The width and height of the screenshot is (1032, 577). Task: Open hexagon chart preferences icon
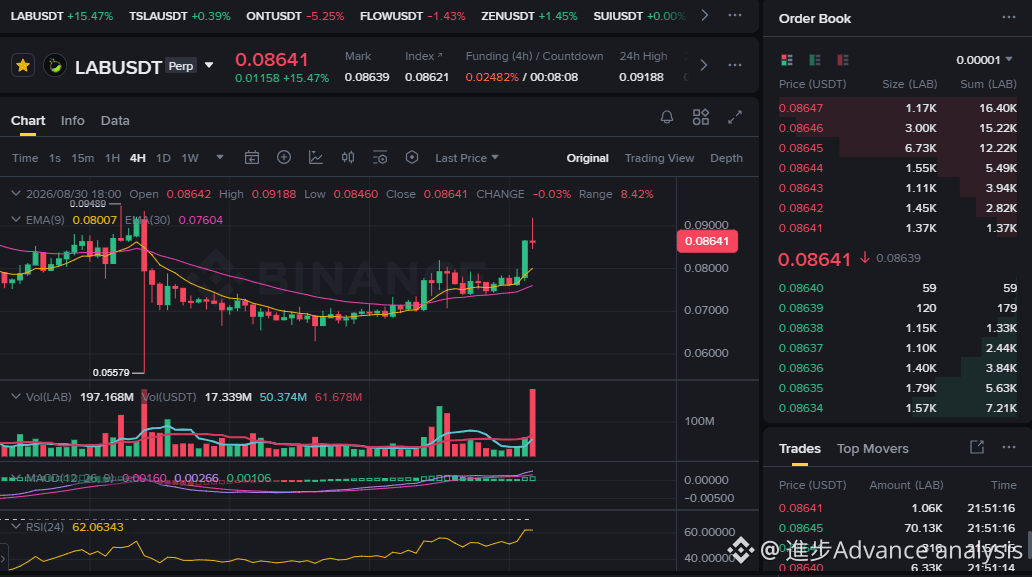412,157
